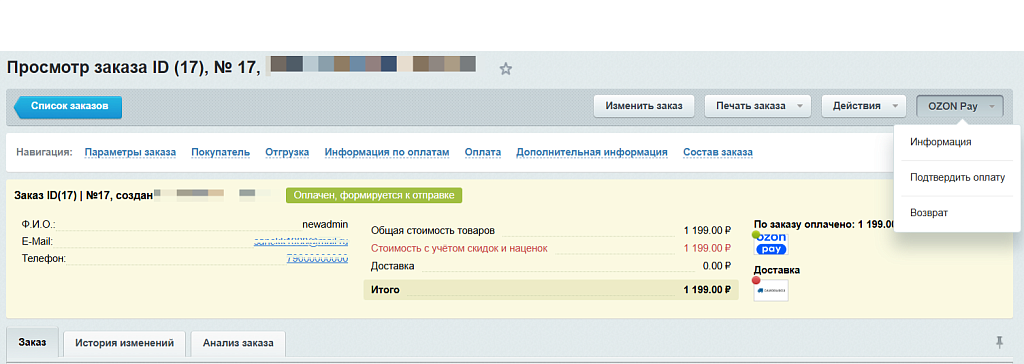Open the Печать заказа dropdown
The width and height of the screenshot is (1024, 364).
(758, 106)
